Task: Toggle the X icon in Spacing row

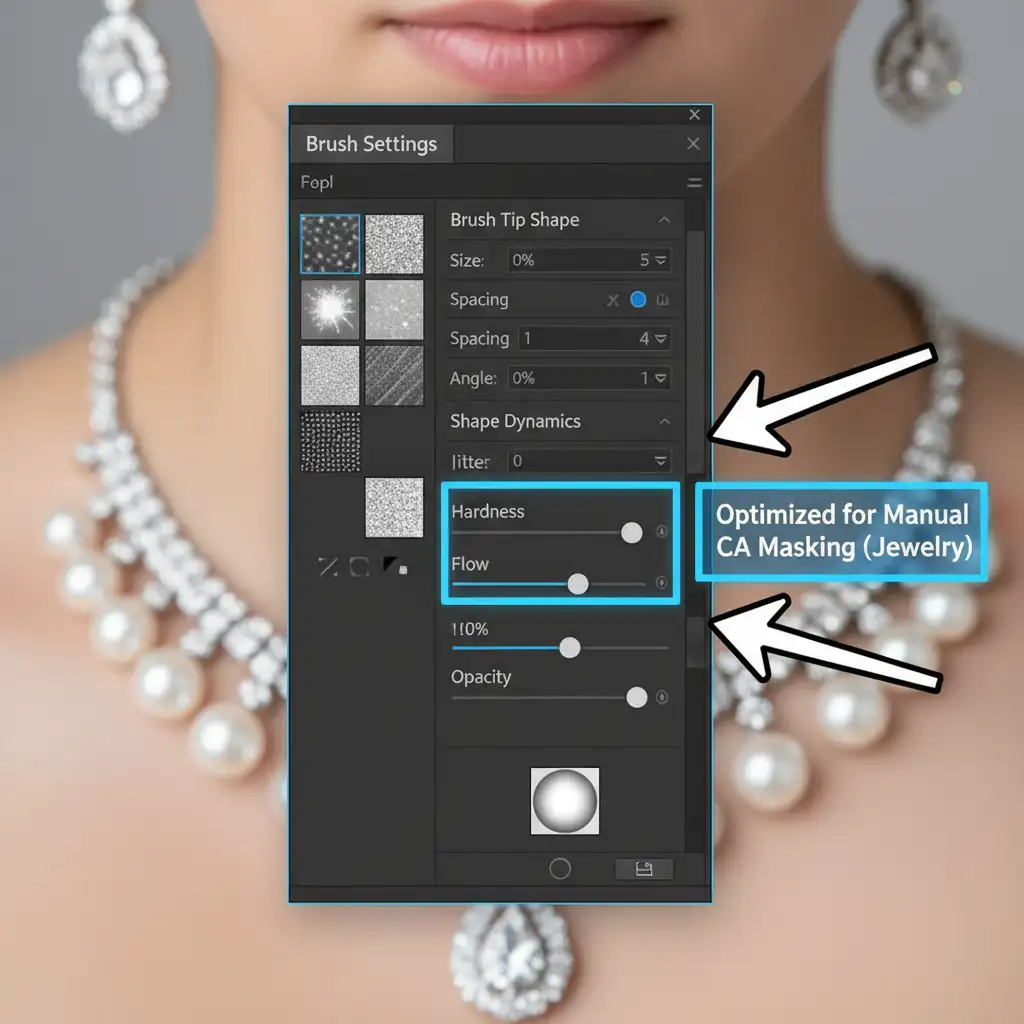Action: [614, 300]
